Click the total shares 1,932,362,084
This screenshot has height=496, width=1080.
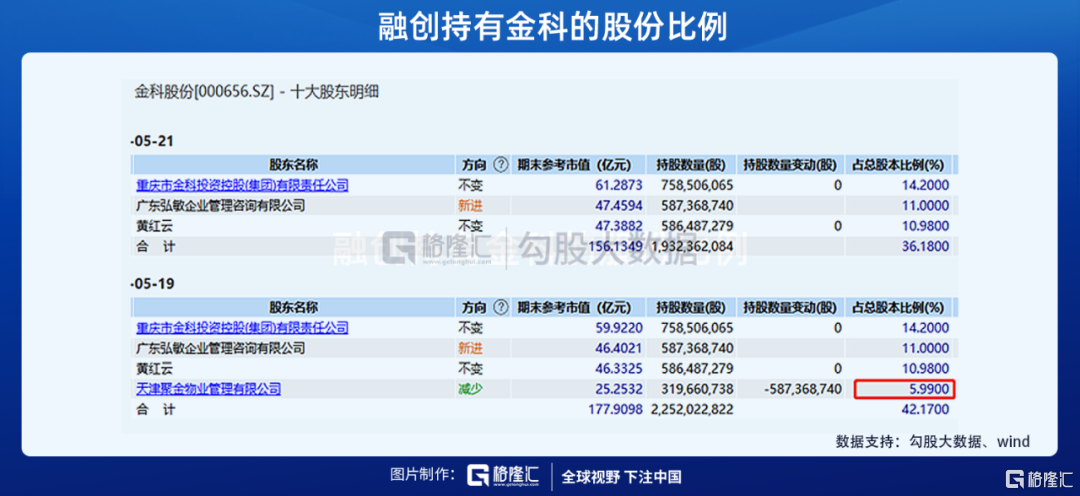tap(690, 247)
